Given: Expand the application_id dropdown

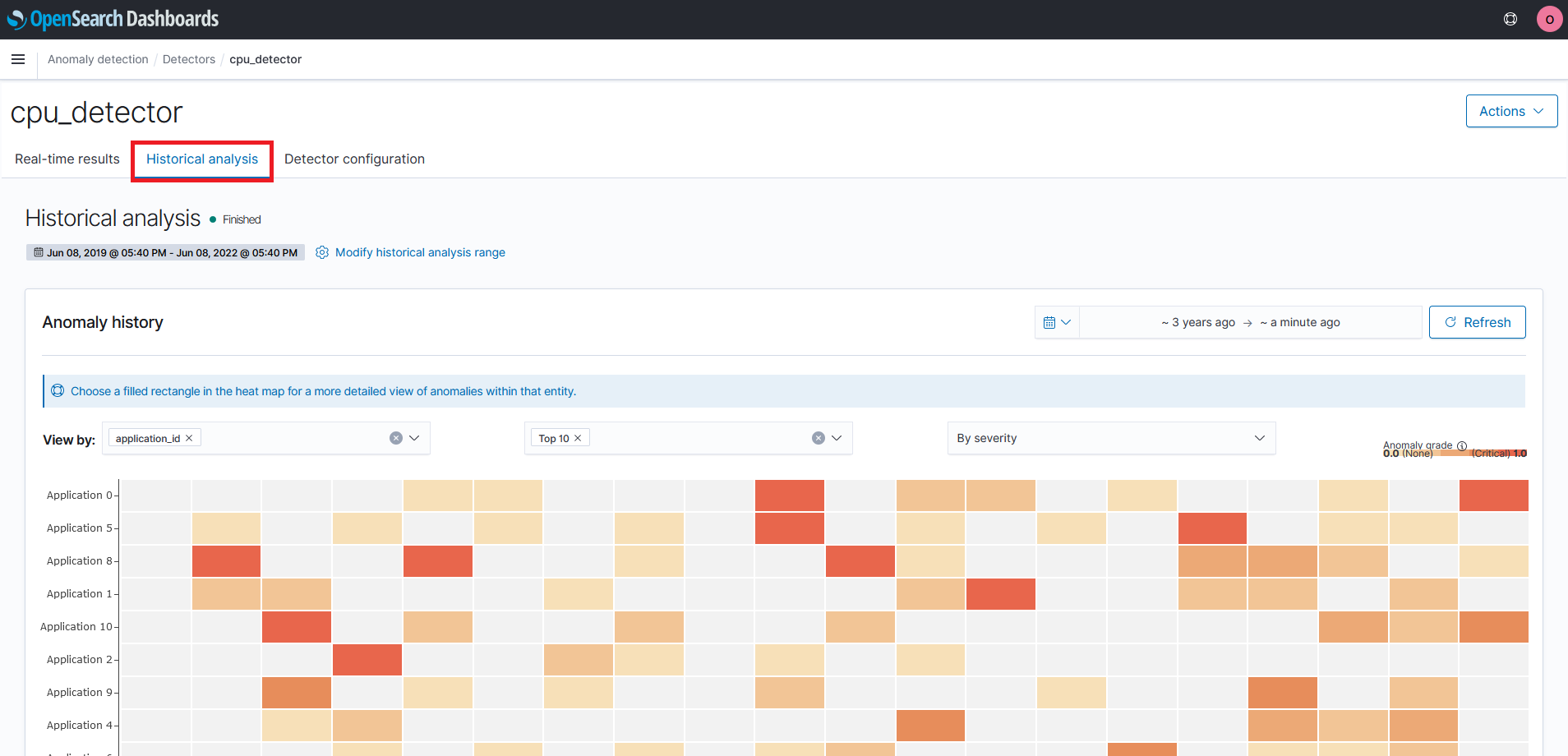Looking at the screenshot, I should (x=414, y=438).
